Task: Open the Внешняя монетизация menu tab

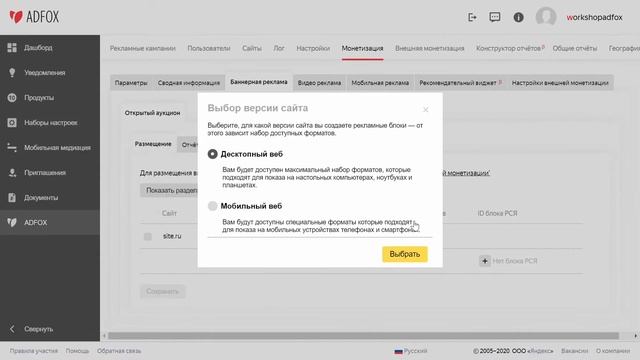Action: [x=429, y=48]
